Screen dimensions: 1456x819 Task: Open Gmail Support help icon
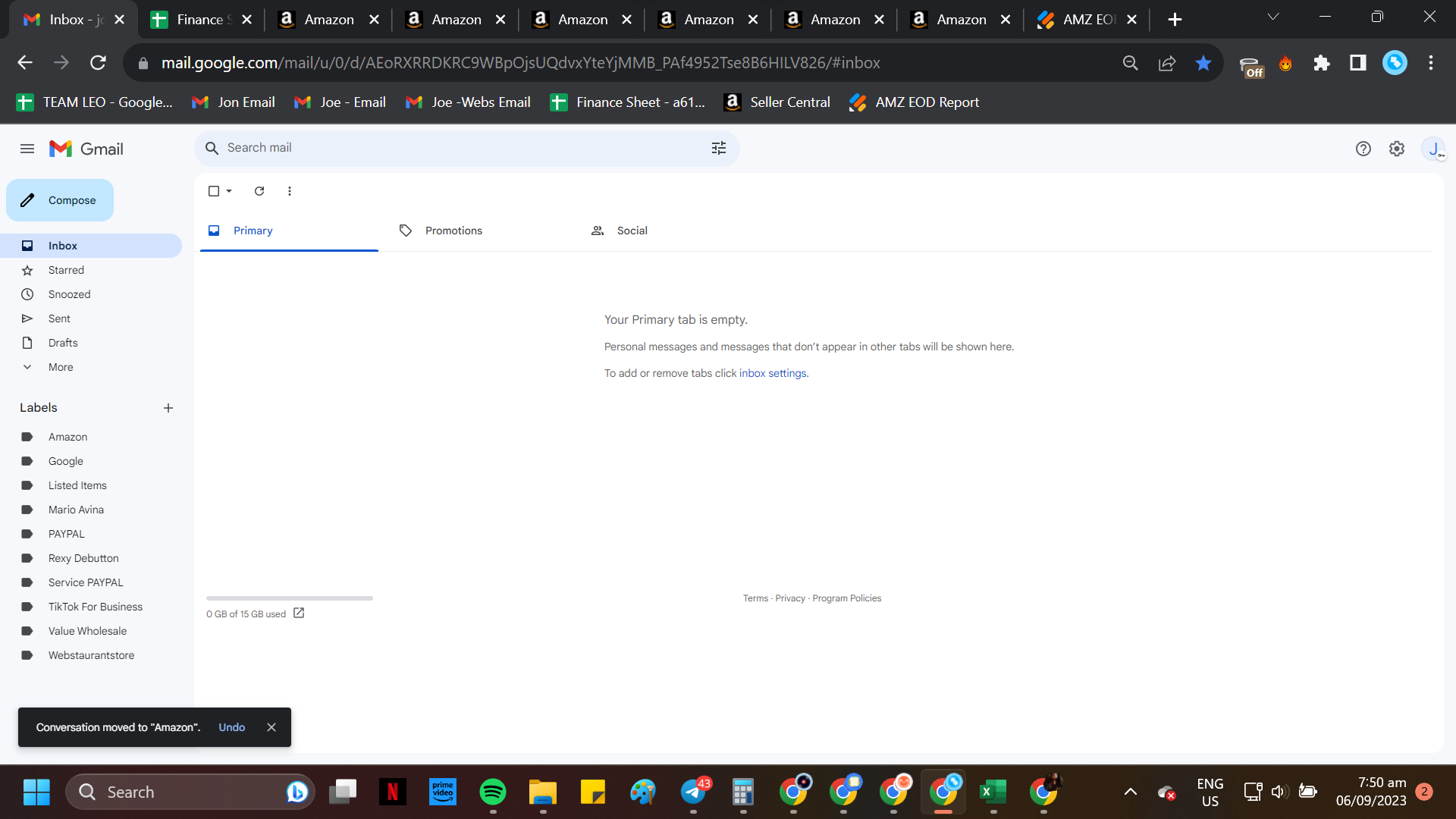click(1363, 149)
